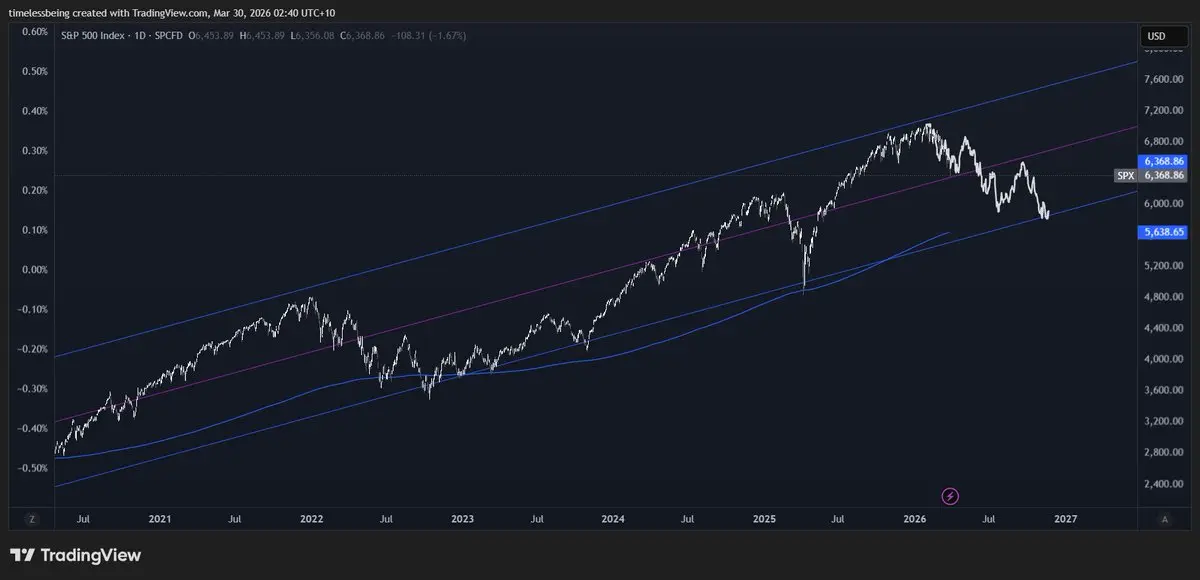Click the 7,200.00 price scale label
This screenshot has height=580, width=1200.
(1163, 109)
